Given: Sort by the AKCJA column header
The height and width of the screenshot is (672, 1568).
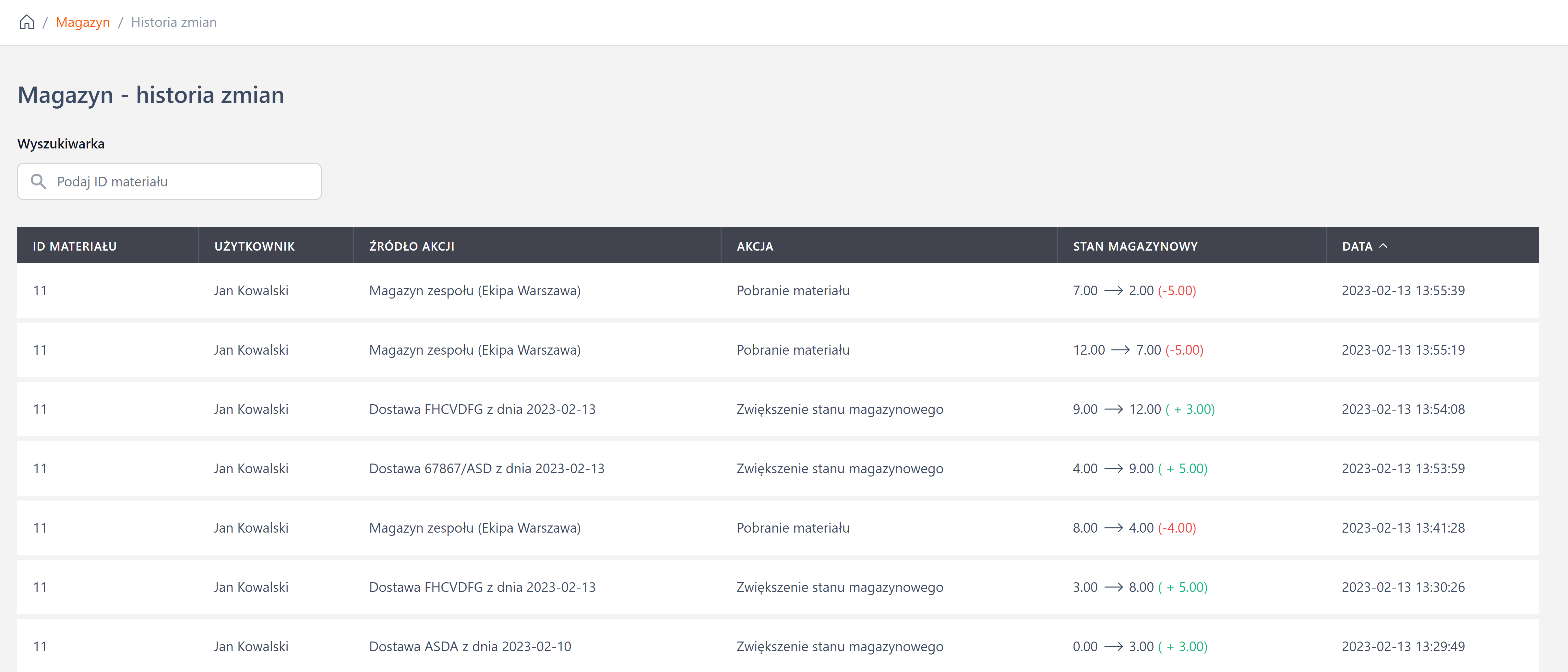Looking at the screenshot, I should click(x=754, y=246).
